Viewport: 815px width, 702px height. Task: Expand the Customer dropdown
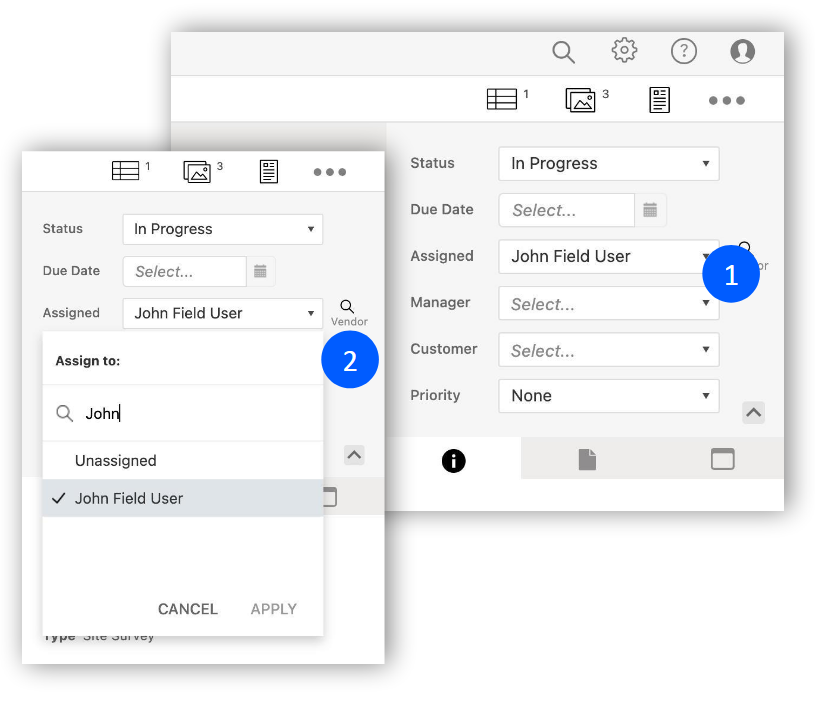(608, 350)
